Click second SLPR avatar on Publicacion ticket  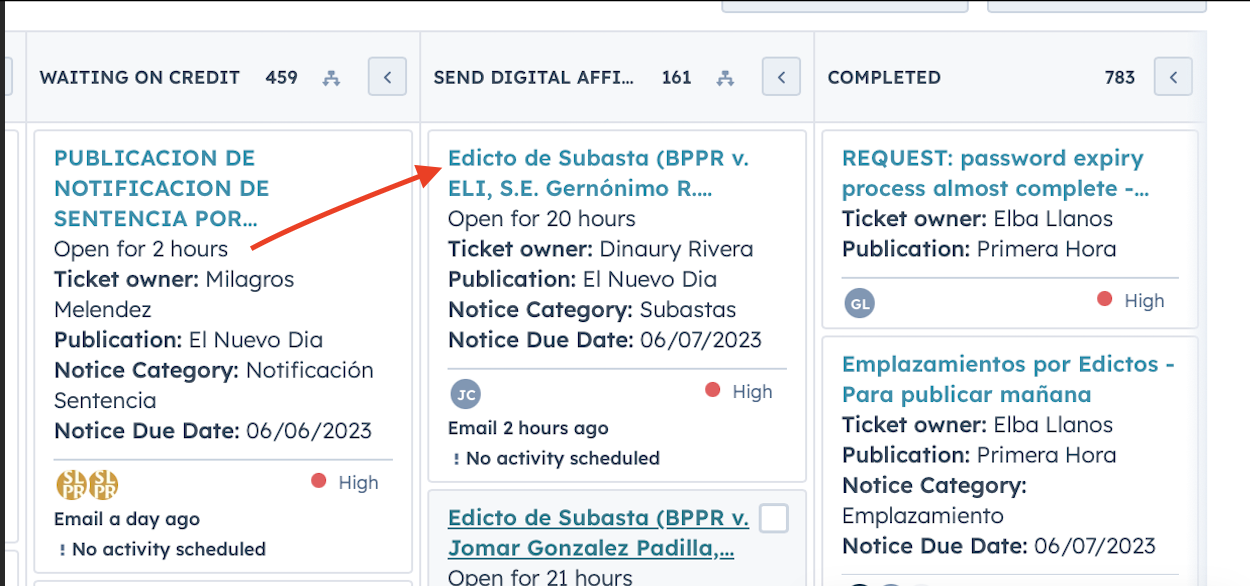pyautogui.click(x=104, y=485)
